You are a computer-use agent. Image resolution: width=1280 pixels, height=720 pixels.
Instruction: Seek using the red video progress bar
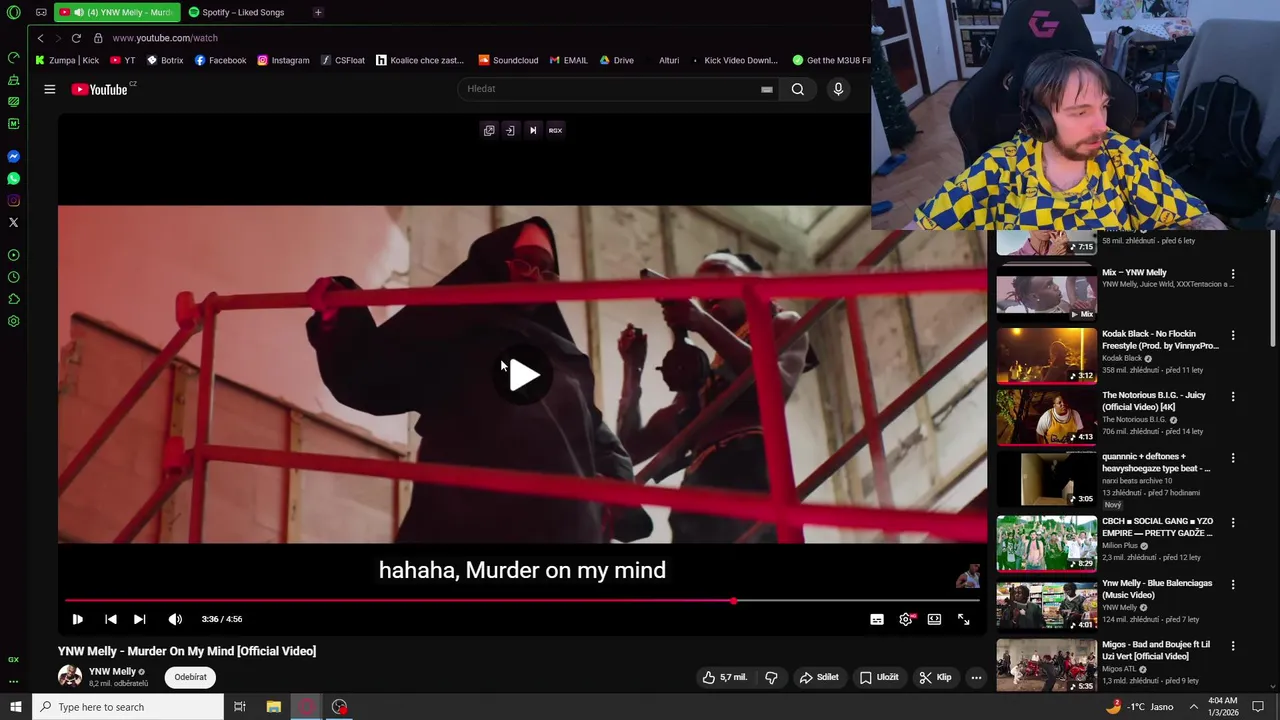[522, 600]
